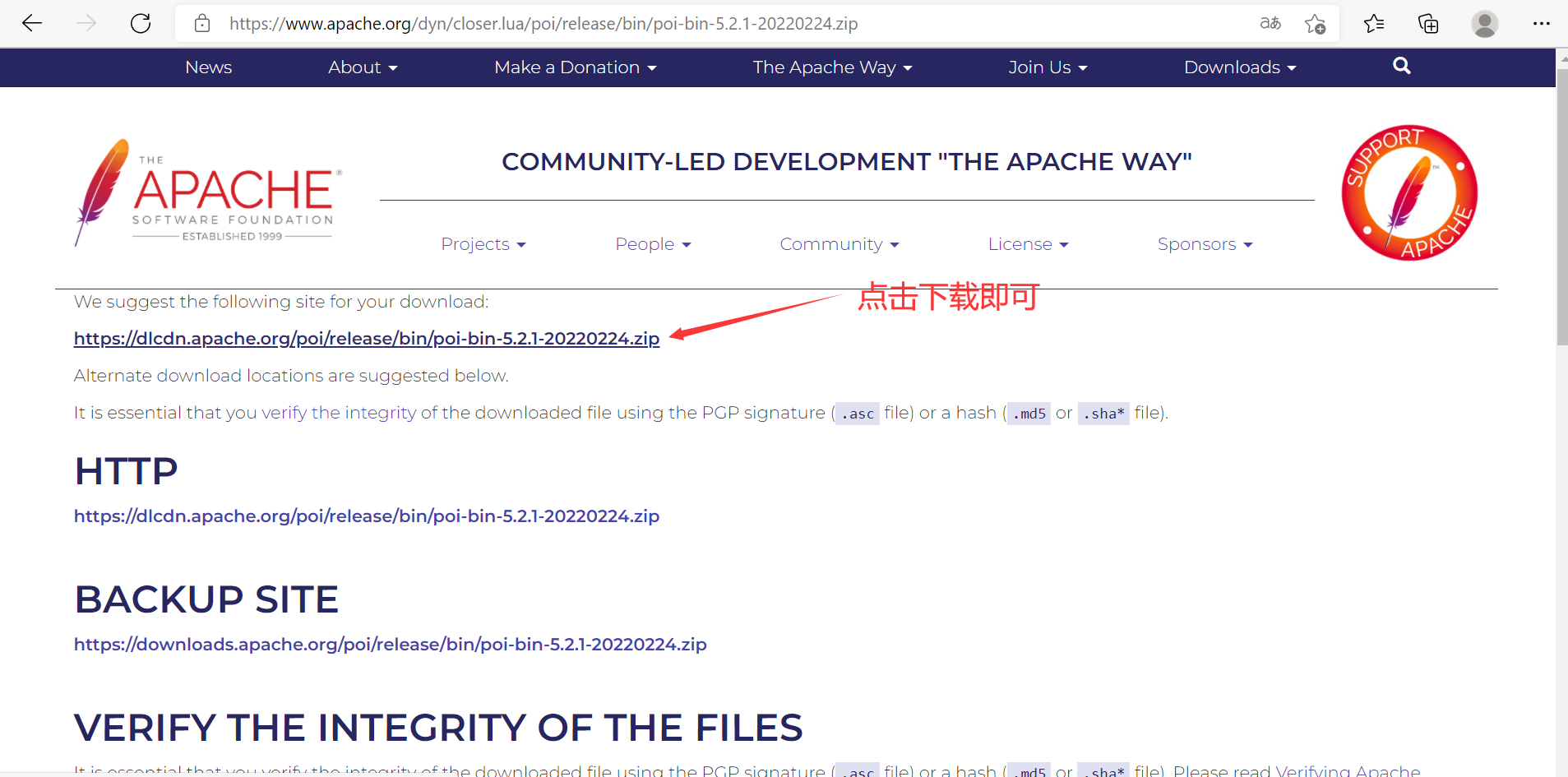This screenshot has height=777, width=1568.
Task: Open browser settings and more menu
Action: pyautogui.click(x=1541, y=23)
